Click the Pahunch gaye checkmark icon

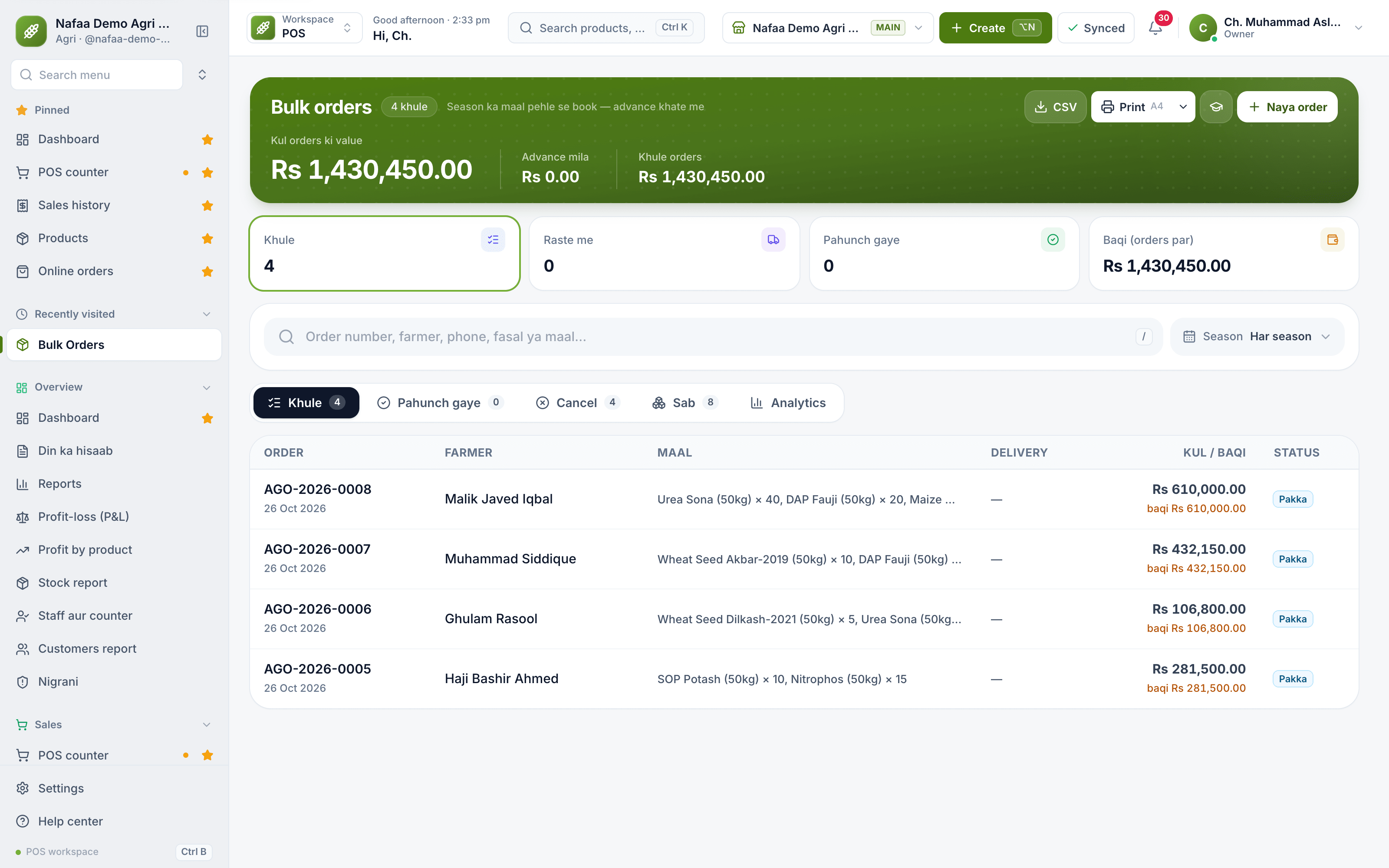(x=1053, y=240)
